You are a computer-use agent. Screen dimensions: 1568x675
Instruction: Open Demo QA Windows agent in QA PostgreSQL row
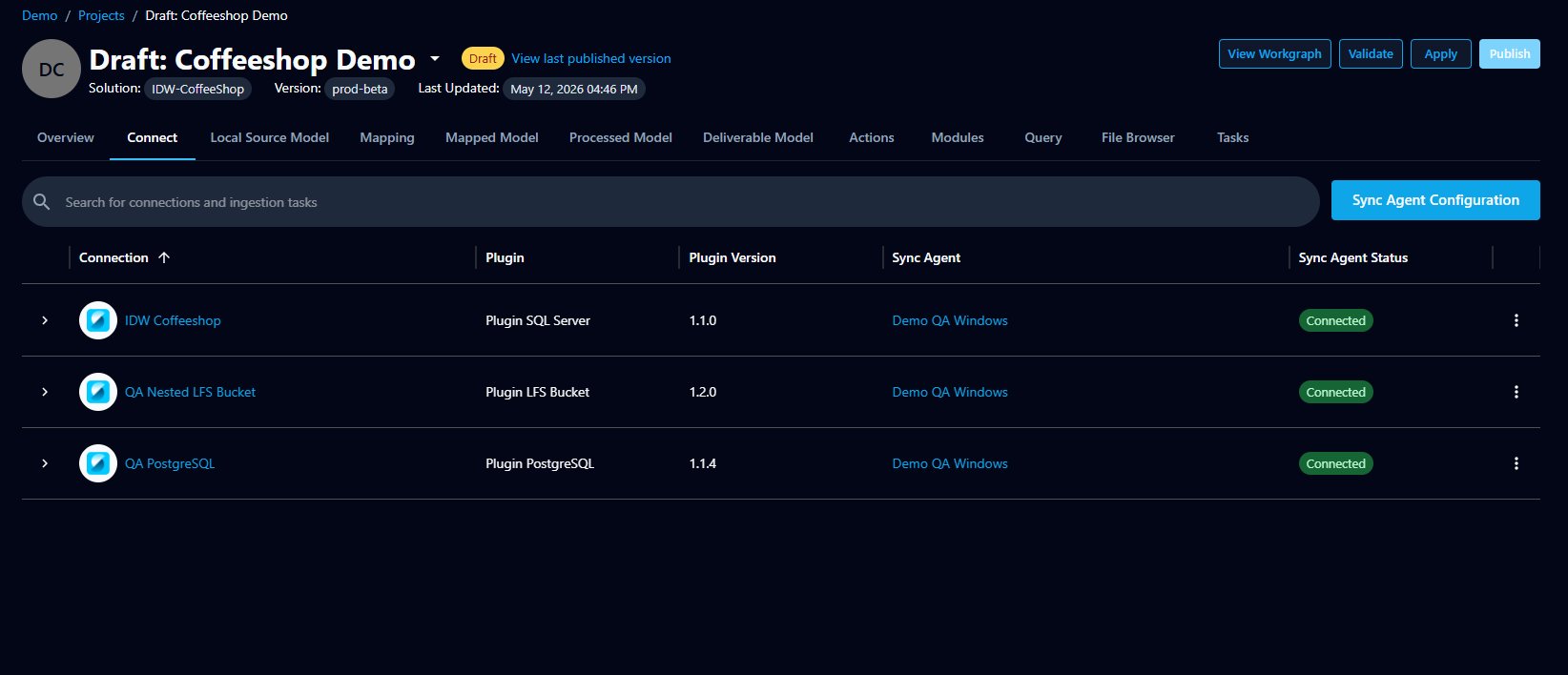(950, 463)
